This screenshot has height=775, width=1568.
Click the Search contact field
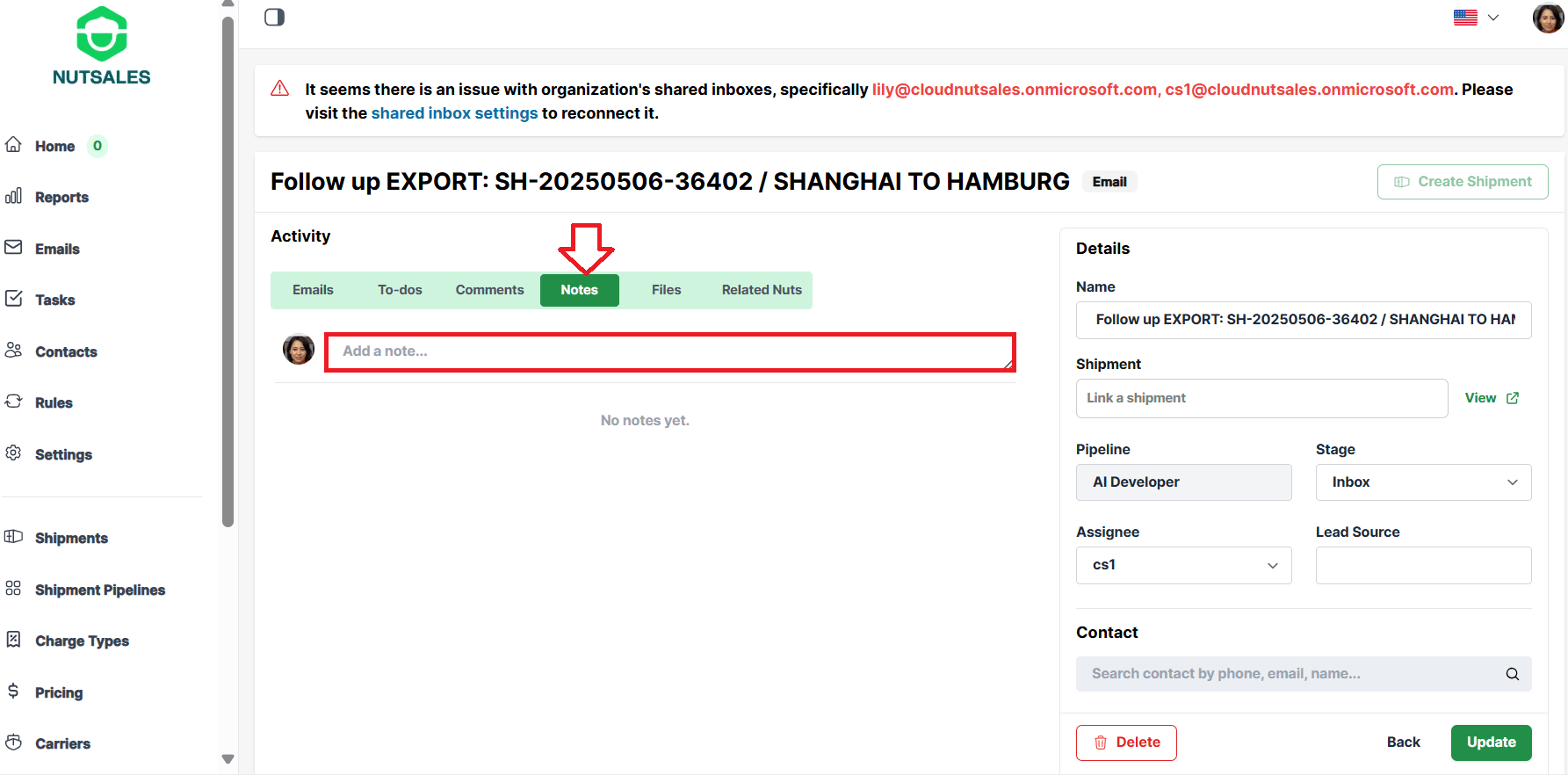[1304, 674]
